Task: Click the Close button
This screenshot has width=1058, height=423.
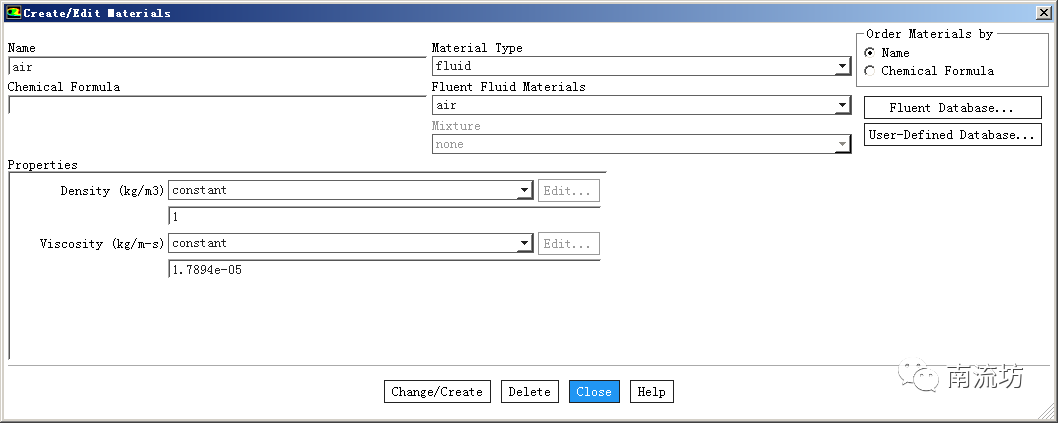Action: 594,392
